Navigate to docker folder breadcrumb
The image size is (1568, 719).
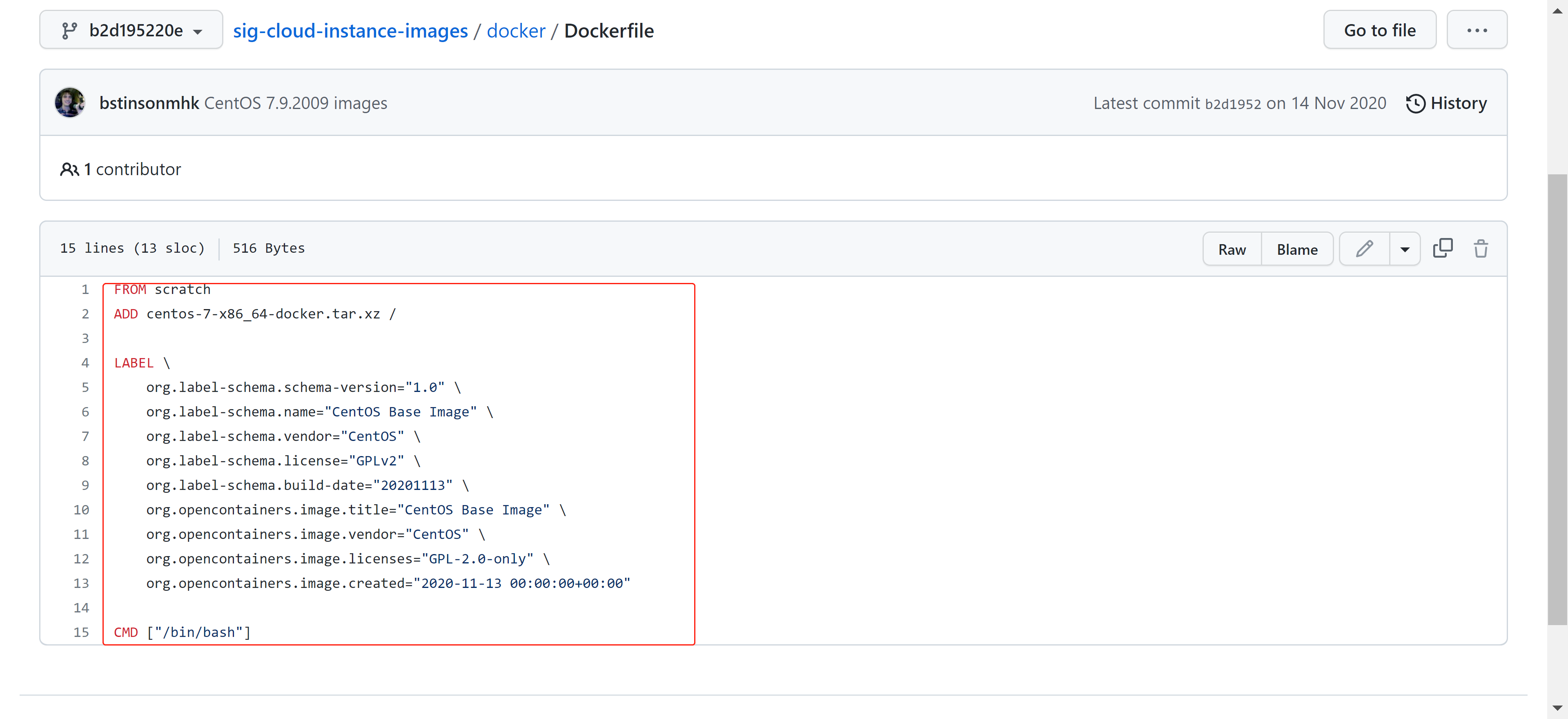click(516, 31)
